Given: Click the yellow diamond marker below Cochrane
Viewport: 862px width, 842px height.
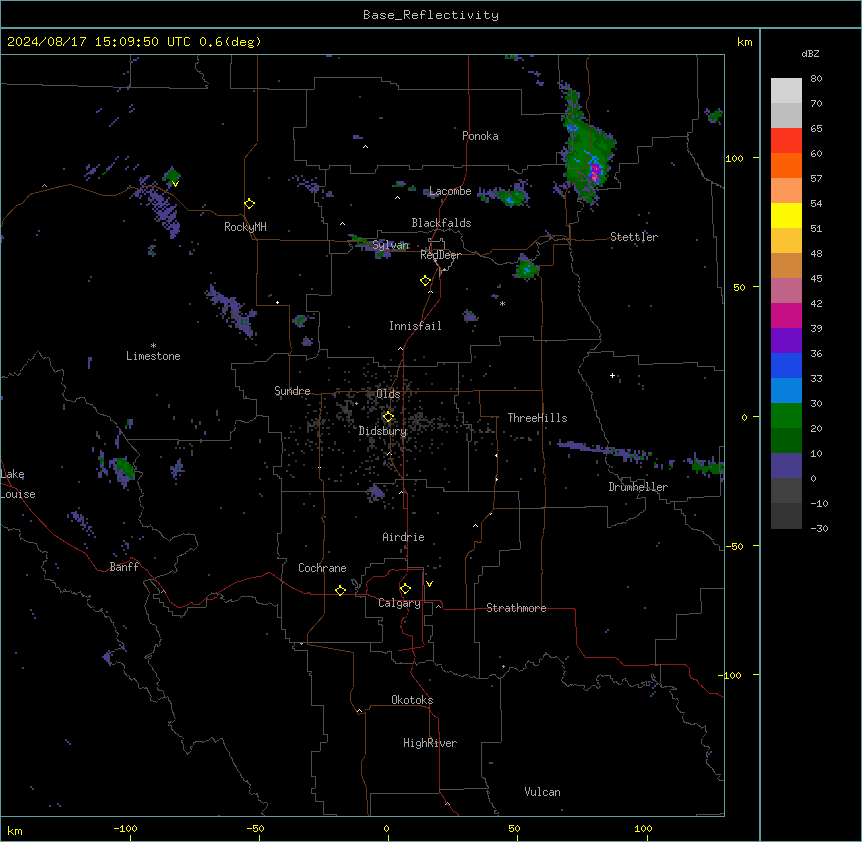Looking at the screenshot, I should click(340, 590).
